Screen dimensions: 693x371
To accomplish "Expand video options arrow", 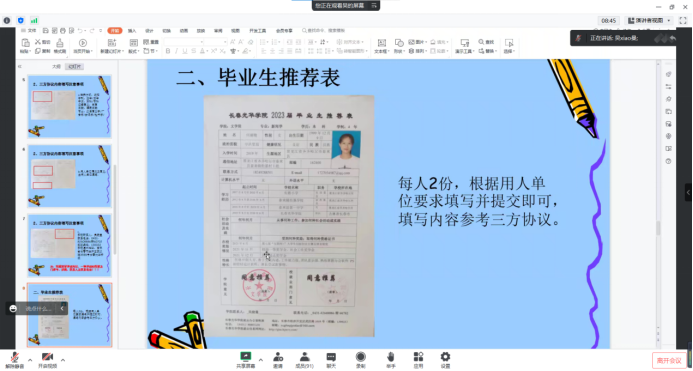I will coord(63,360).
